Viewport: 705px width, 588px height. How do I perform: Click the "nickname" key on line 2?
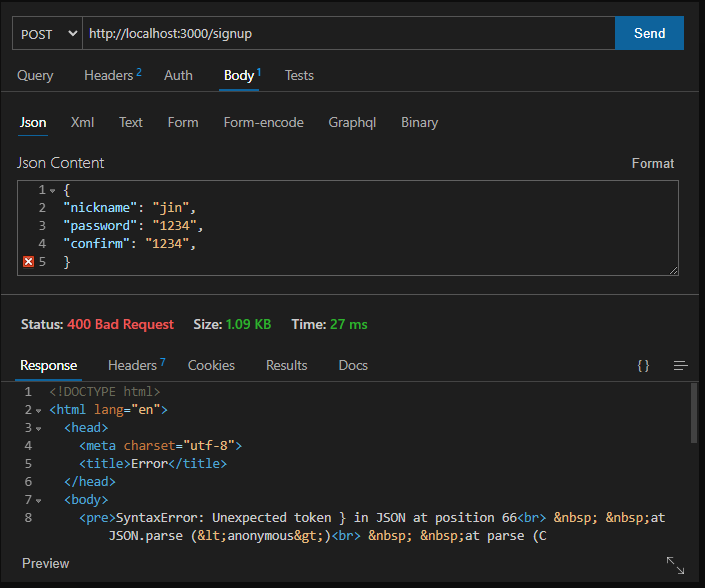click(100, 208)
